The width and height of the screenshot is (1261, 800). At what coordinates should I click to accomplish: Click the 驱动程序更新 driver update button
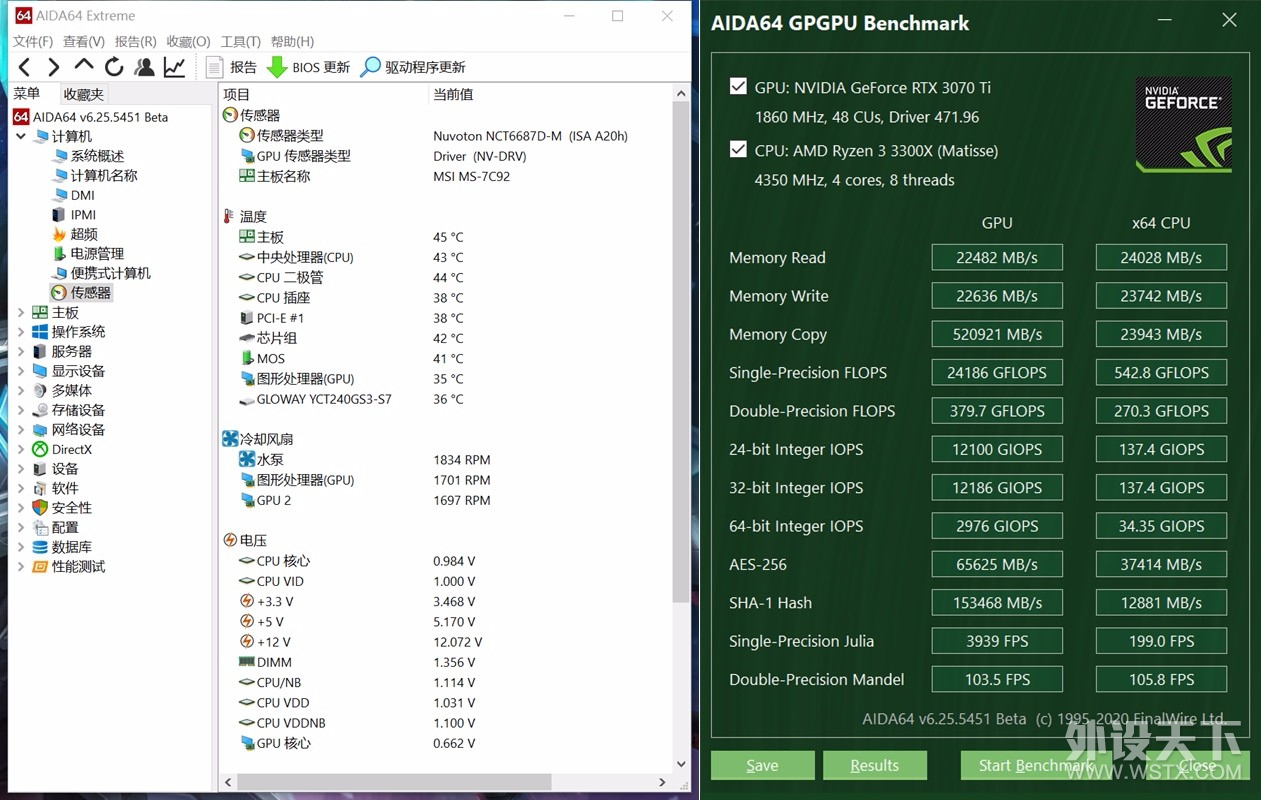click(x=413, y=67)
